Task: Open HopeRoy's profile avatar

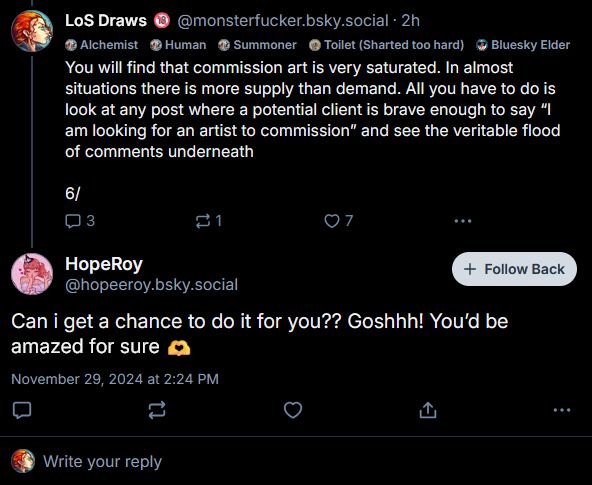Action: [x=32, y=274]
